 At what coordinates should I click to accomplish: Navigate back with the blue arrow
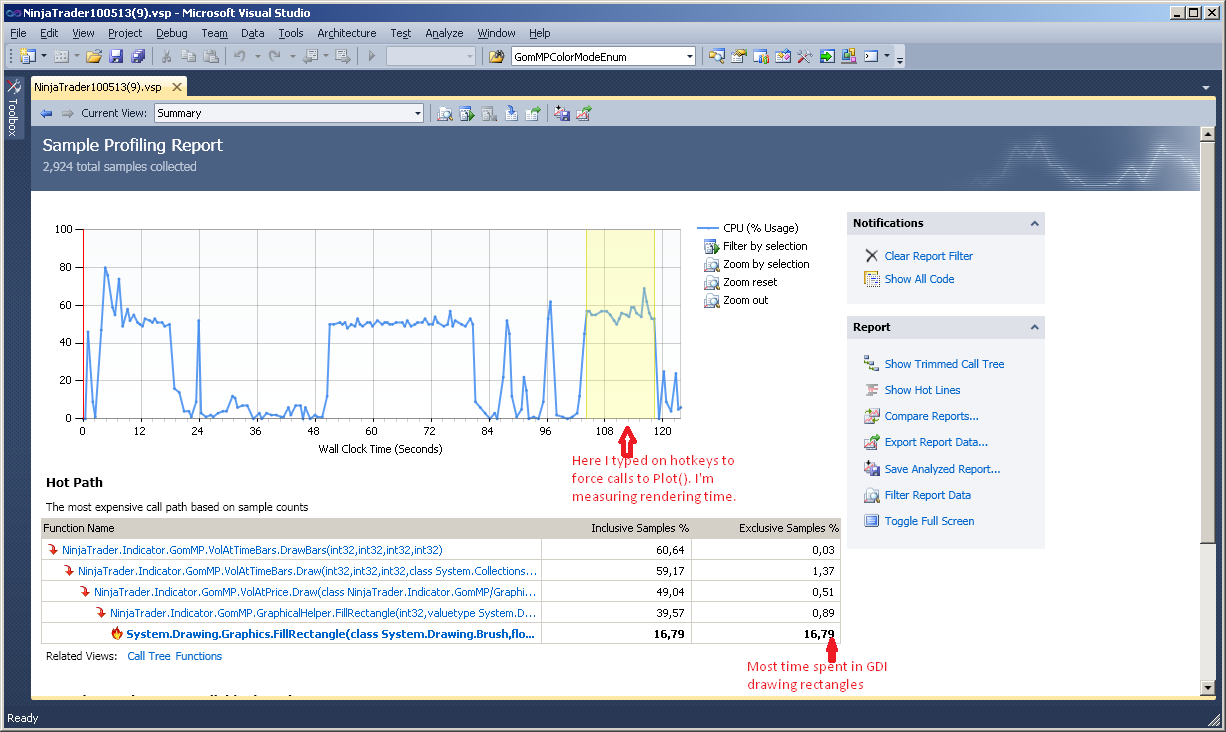[x=46, y=113]
